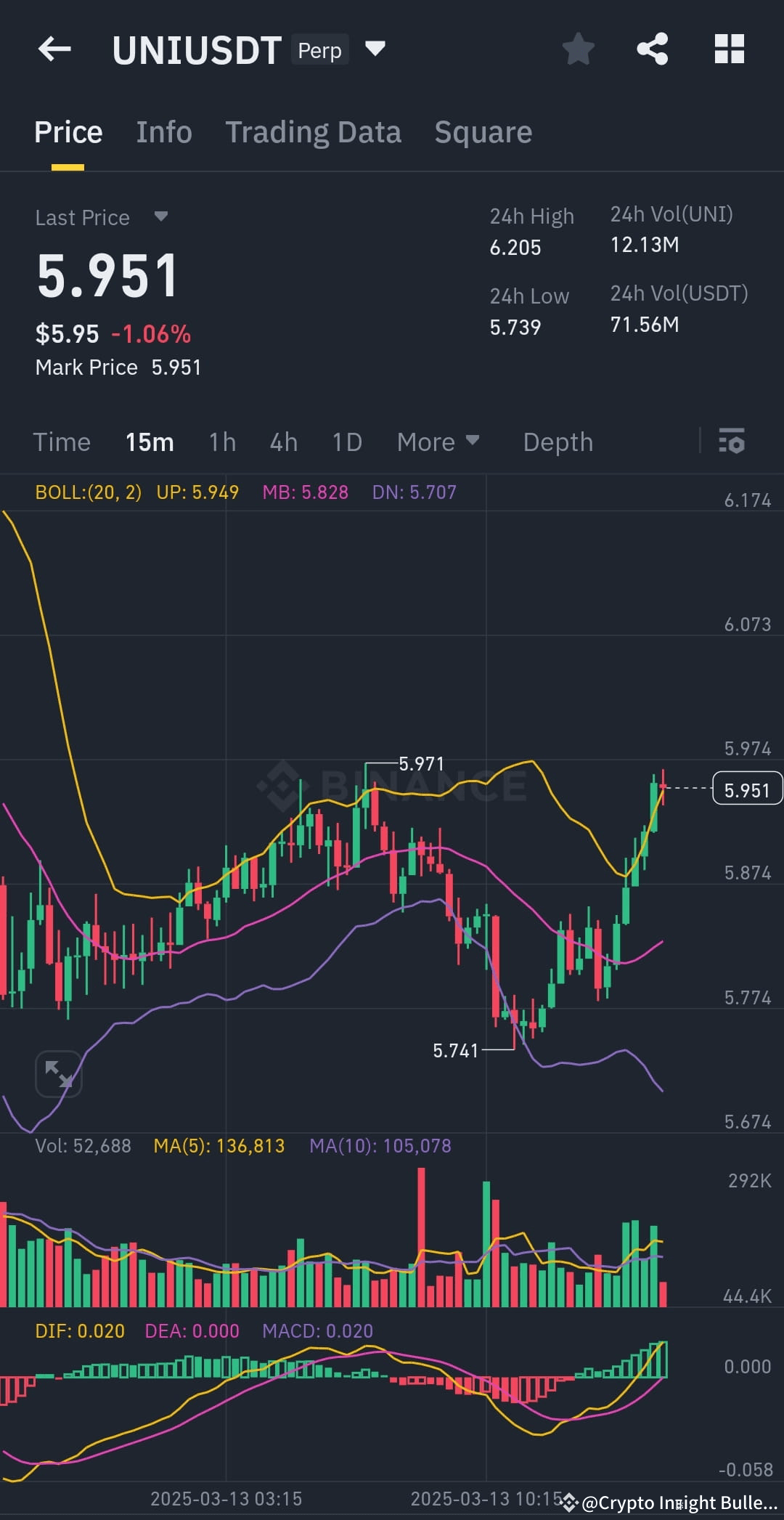Open the Info tab

[164, 132]
